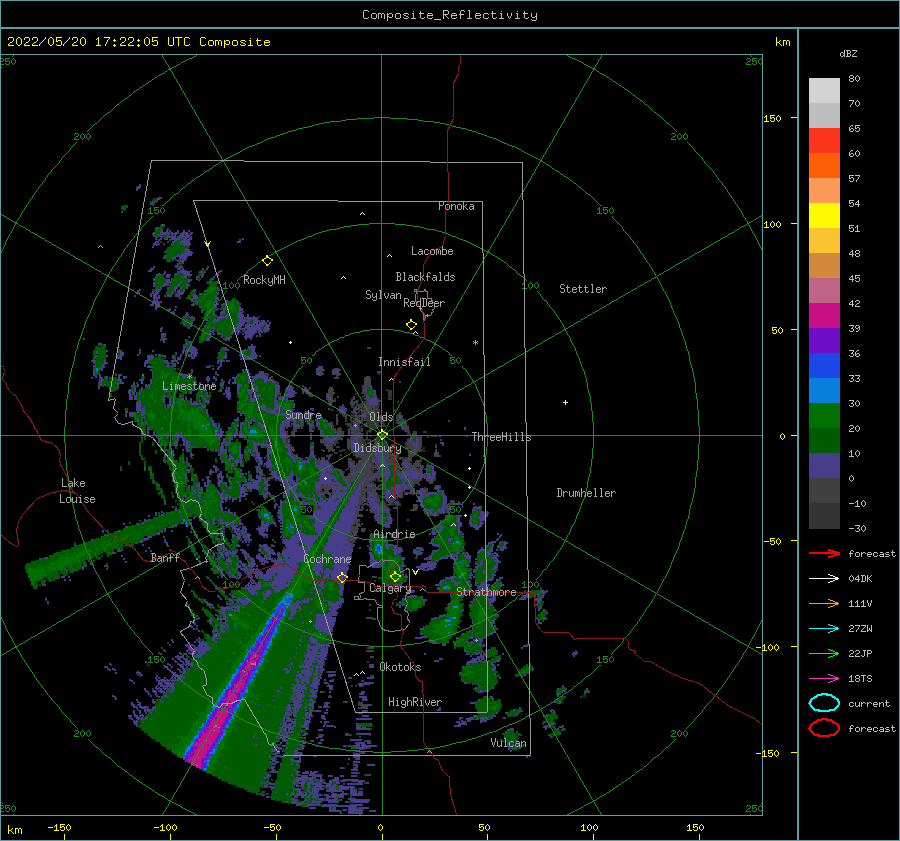The image size is (900, 841).
Task: Click the Stettler city label
Action: click(583, 289)
